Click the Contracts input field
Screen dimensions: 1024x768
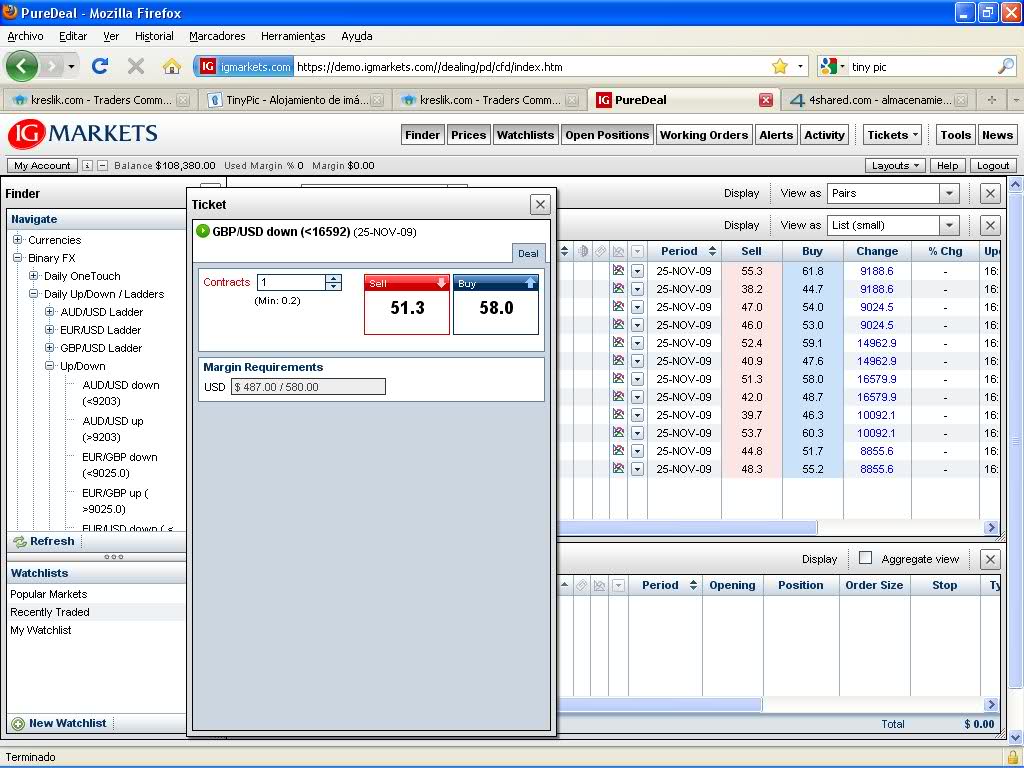291,282
